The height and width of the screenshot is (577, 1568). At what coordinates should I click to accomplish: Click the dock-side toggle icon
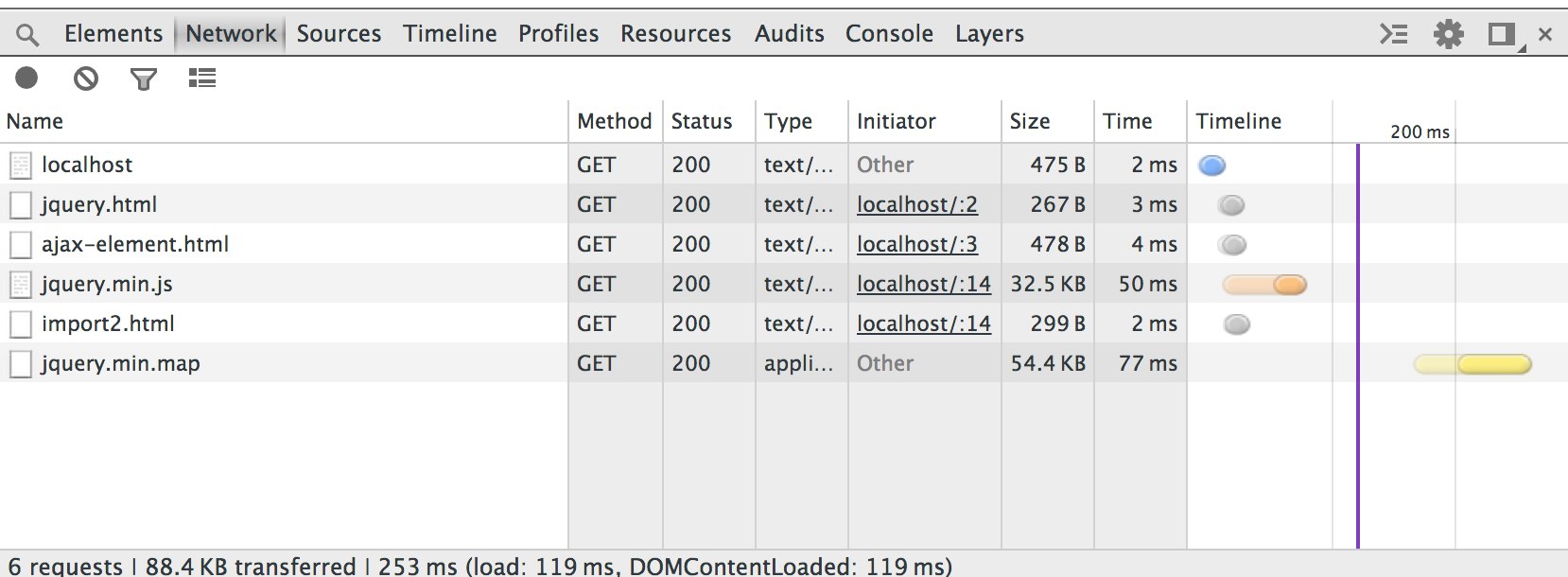[1502, 35]
